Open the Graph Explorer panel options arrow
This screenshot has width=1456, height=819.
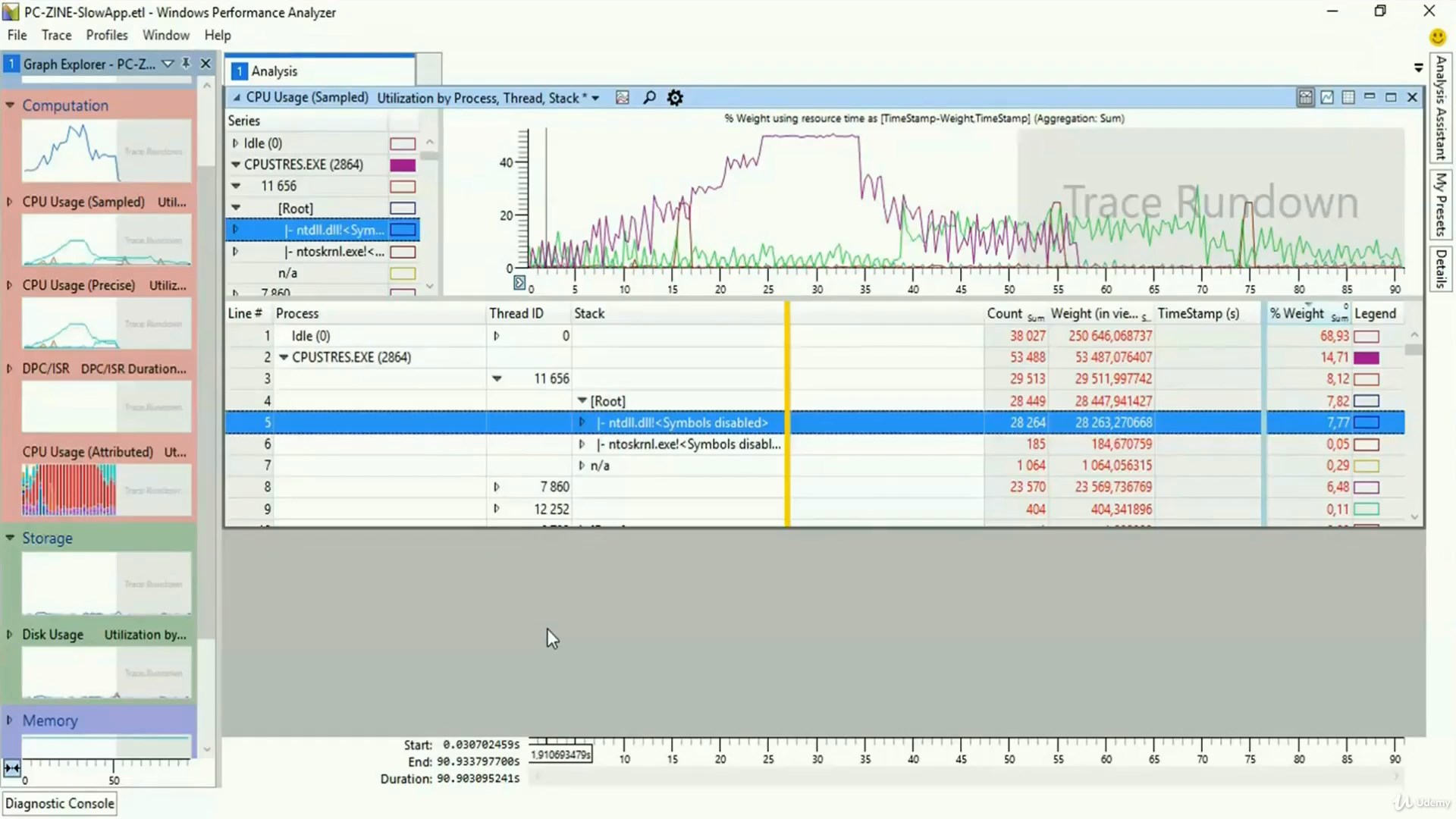[168, 64]
